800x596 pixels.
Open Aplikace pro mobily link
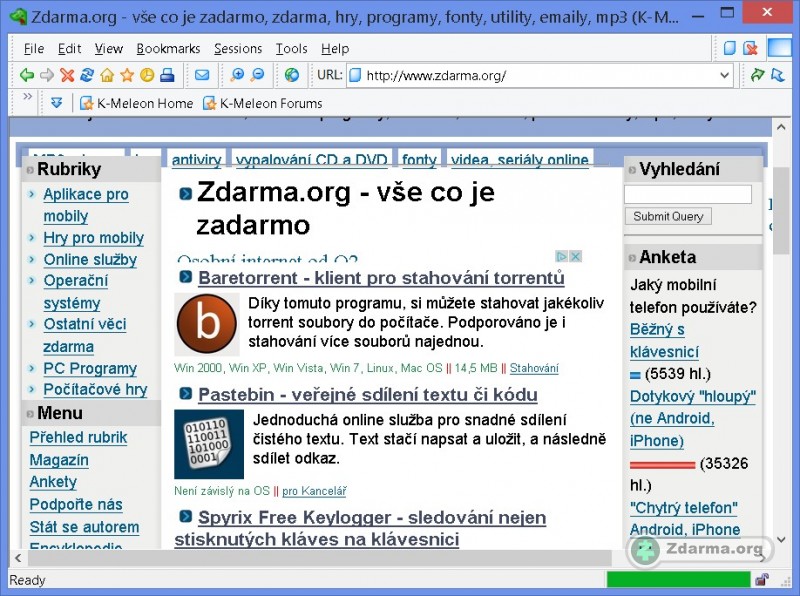(86, 205)
